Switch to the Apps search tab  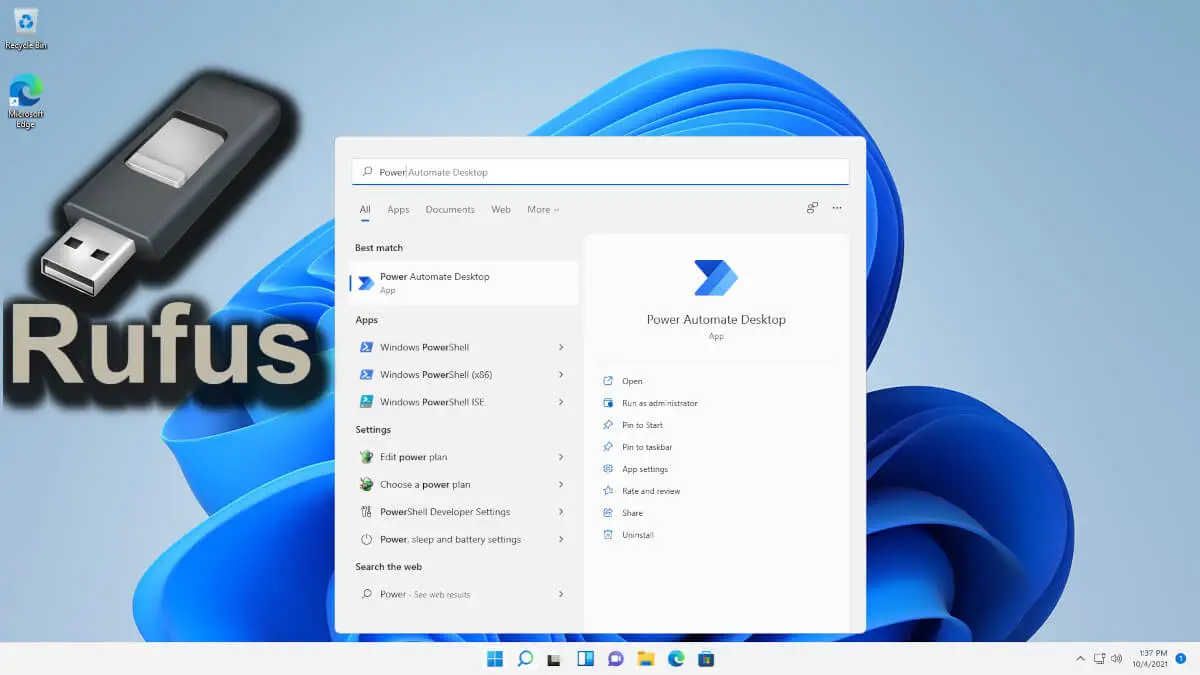pyautogui.click(x=398, y=209)
